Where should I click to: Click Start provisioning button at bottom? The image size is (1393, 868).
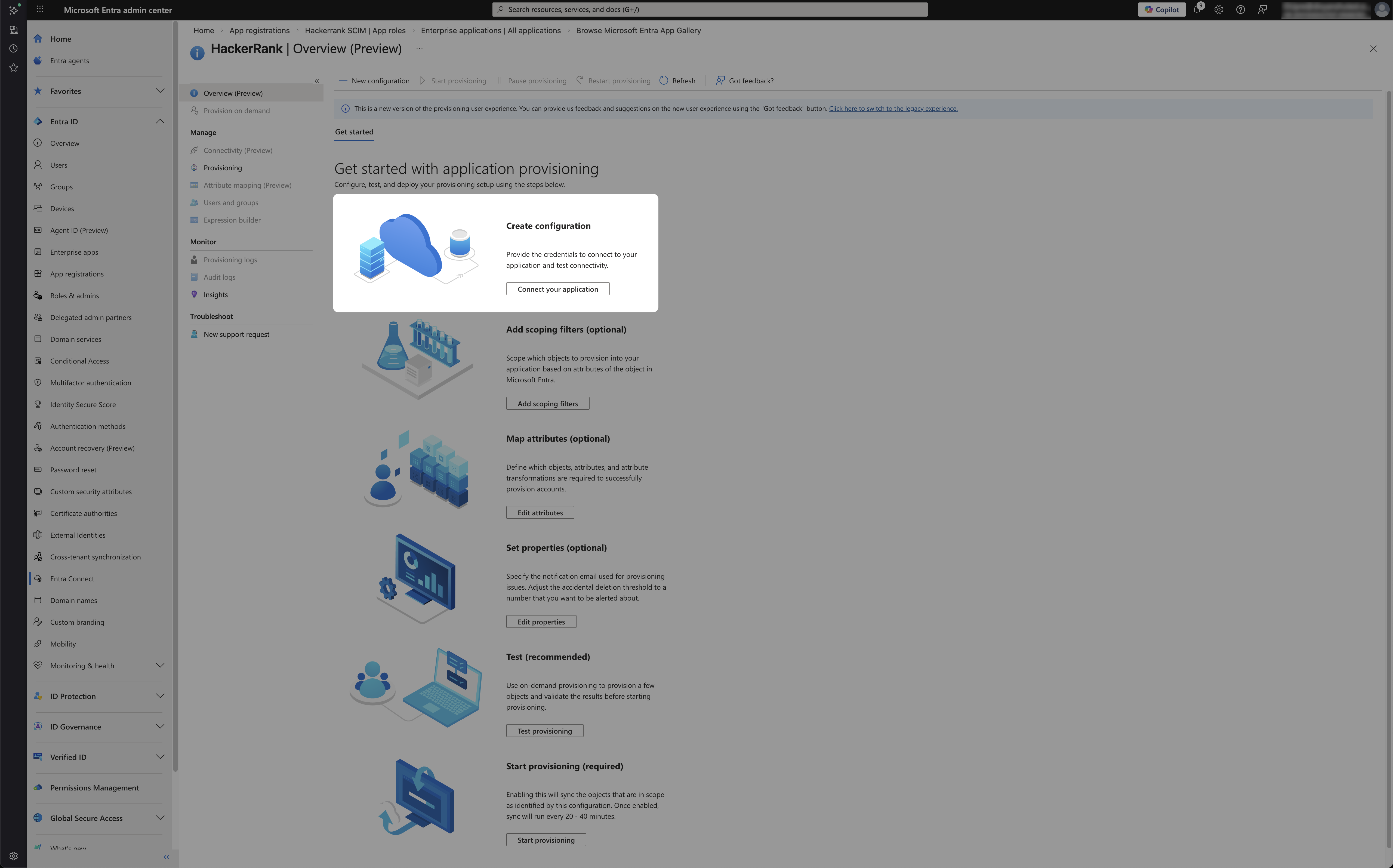point(546,840)
